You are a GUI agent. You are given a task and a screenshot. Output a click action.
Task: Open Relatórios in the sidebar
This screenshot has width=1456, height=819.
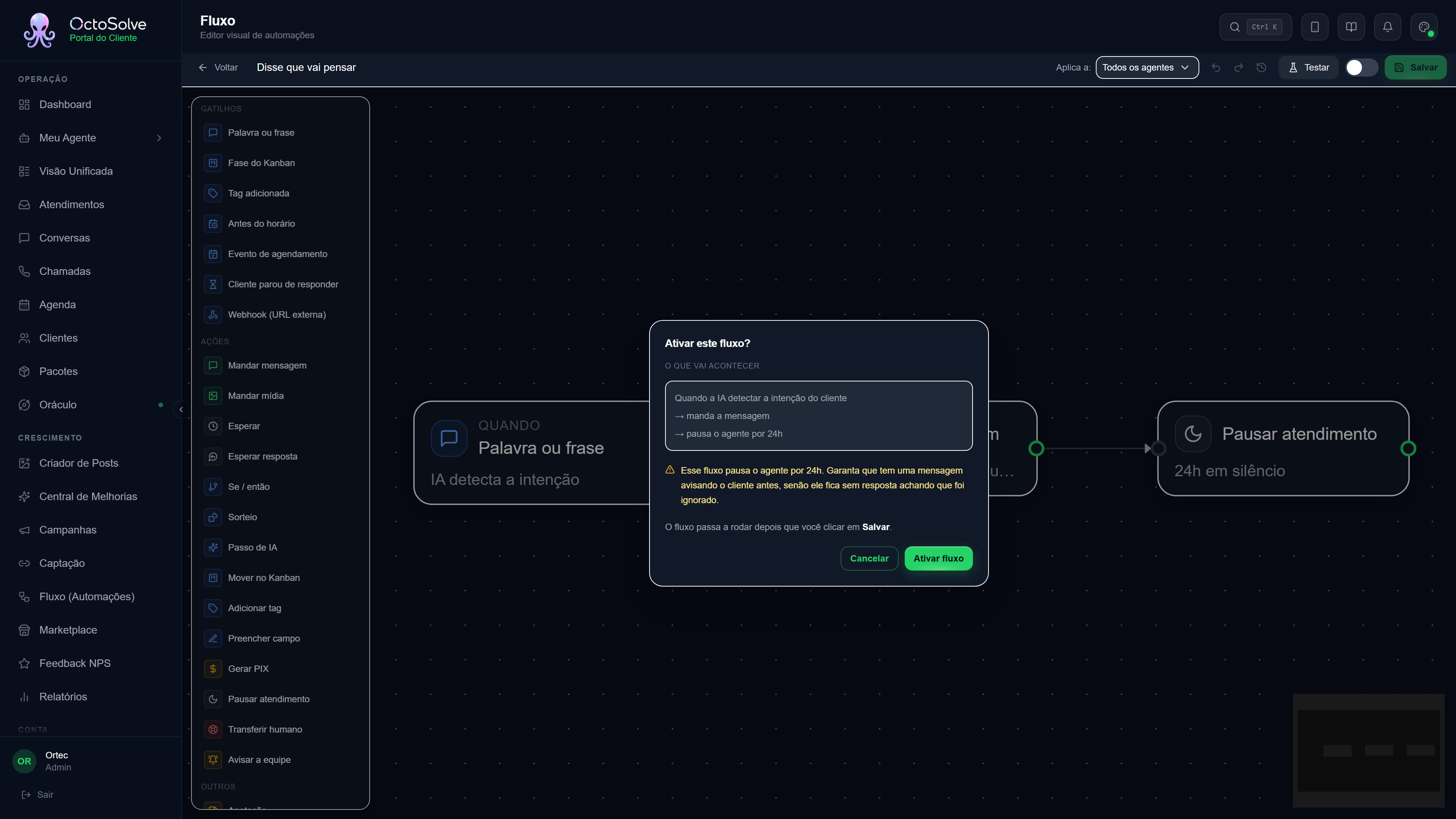coord(91,697)
